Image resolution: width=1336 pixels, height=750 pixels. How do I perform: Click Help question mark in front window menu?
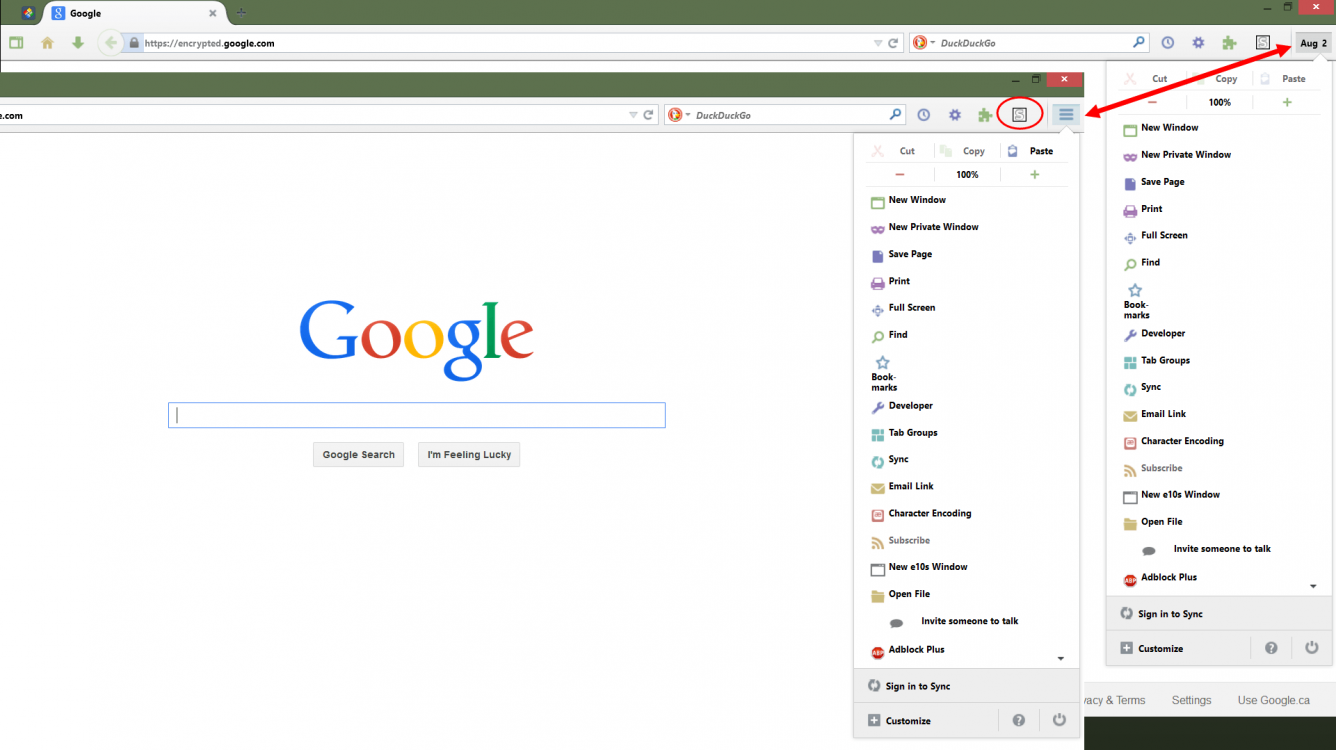[x=1018, y=720]
